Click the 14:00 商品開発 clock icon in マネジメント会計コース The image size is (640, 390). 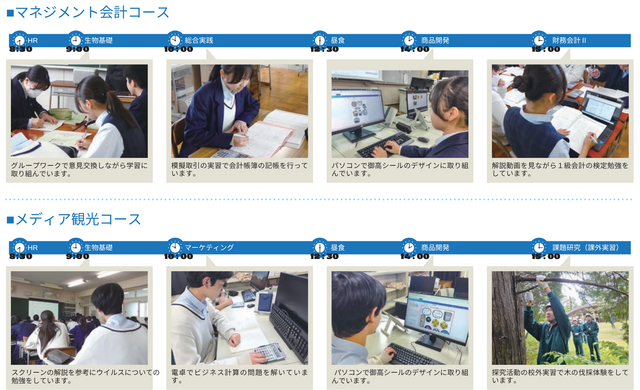[409, 40]
